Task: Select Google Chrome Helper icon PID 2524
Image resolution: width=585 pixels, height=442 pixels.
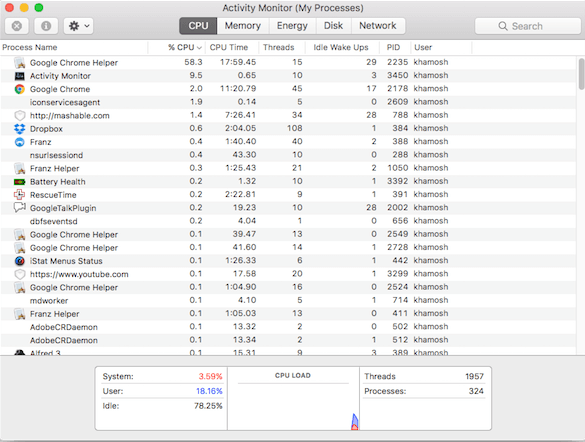Action: [x=19, y=288]
